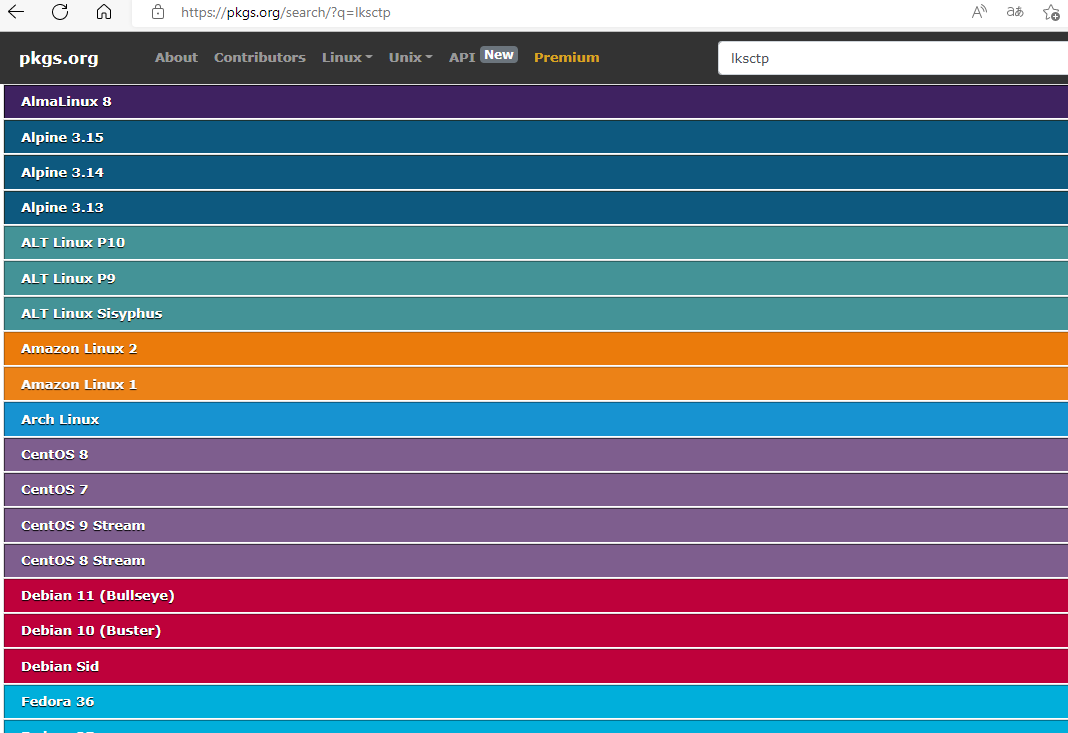Show packages for Debian 10 (Buster)
This screenshot has width=1068, height=733.
(x=536, y=631)
